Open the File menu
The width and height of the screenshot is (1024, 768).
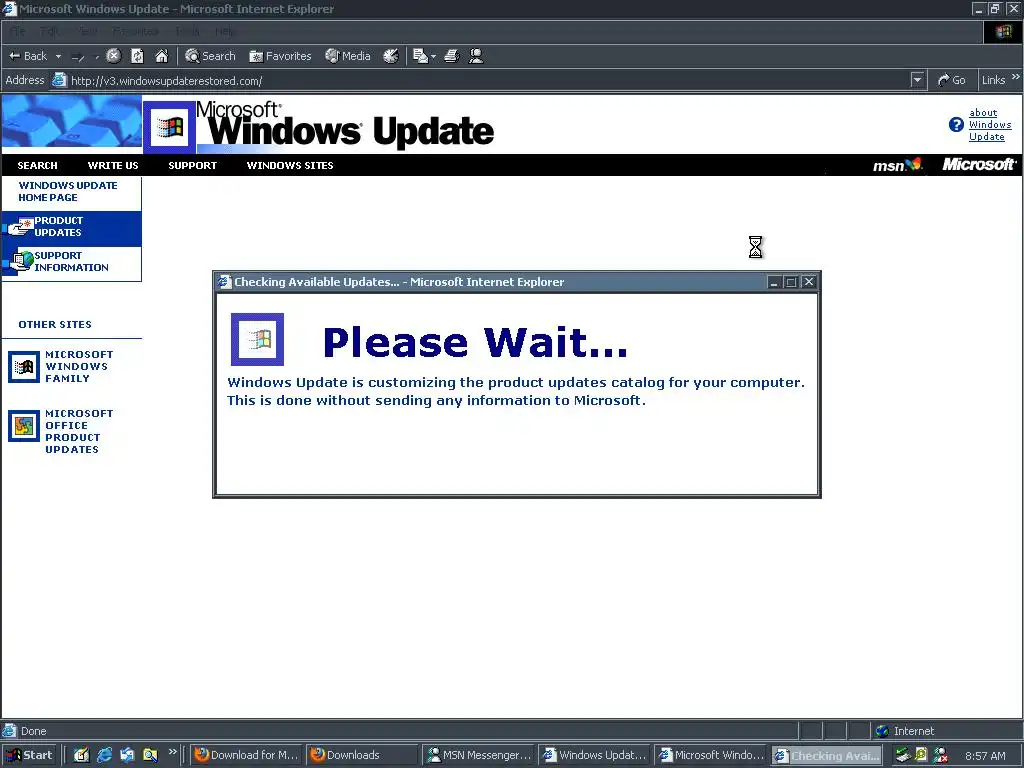coord(18,31)
